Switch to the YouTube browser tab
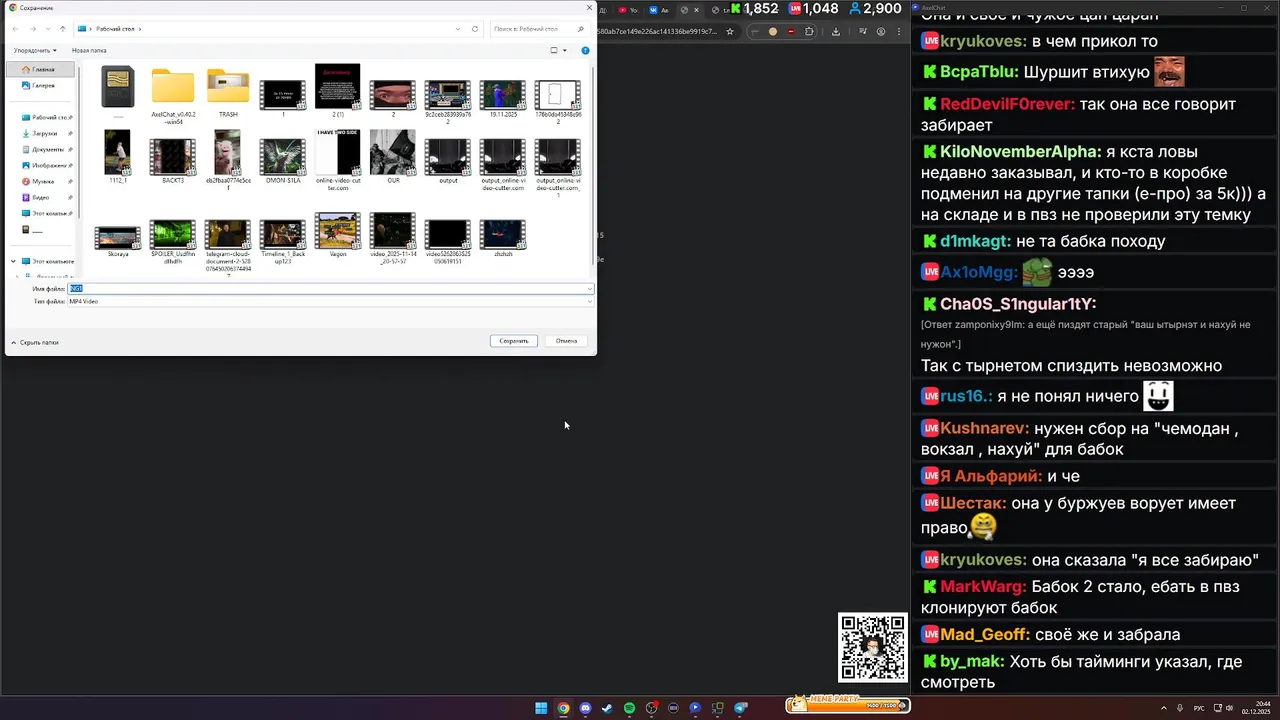 [627, 10]
